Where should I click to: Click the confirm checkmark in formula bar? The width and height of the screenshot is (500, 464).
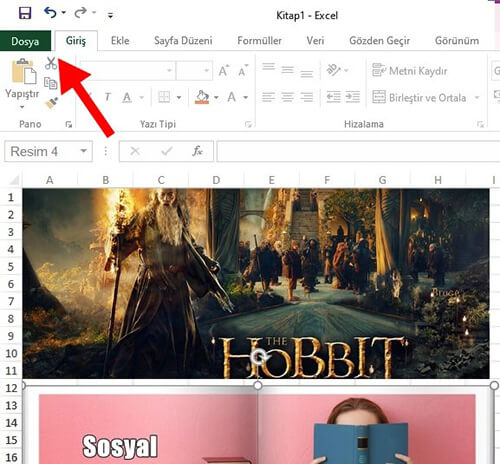pyautogui.click(x=166, y=151)
